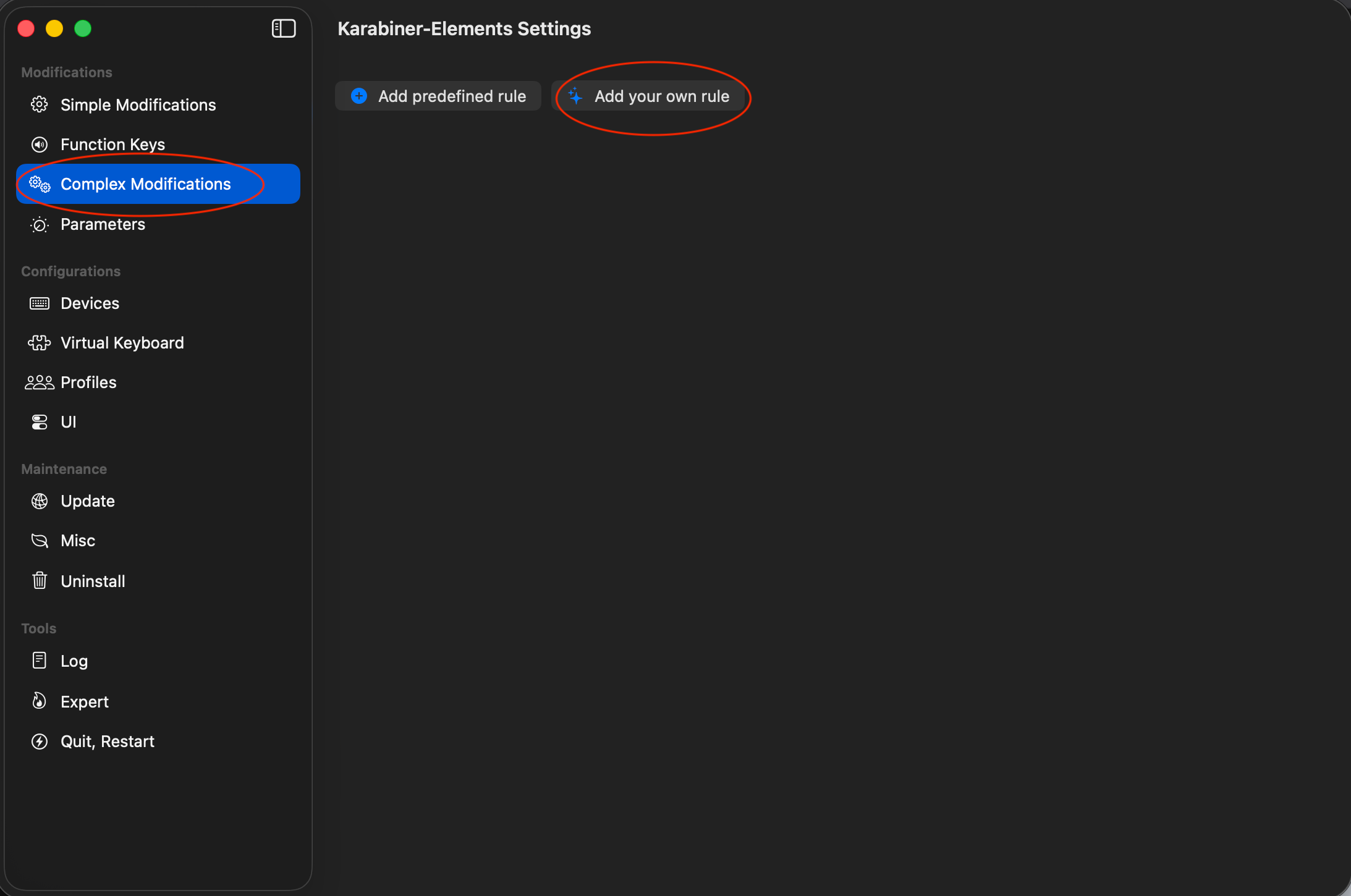Screen dimensions: 1351x896
Task: Click the sparkle icon for custom rule
Action: pyautogui.click(x=575, y=96)
